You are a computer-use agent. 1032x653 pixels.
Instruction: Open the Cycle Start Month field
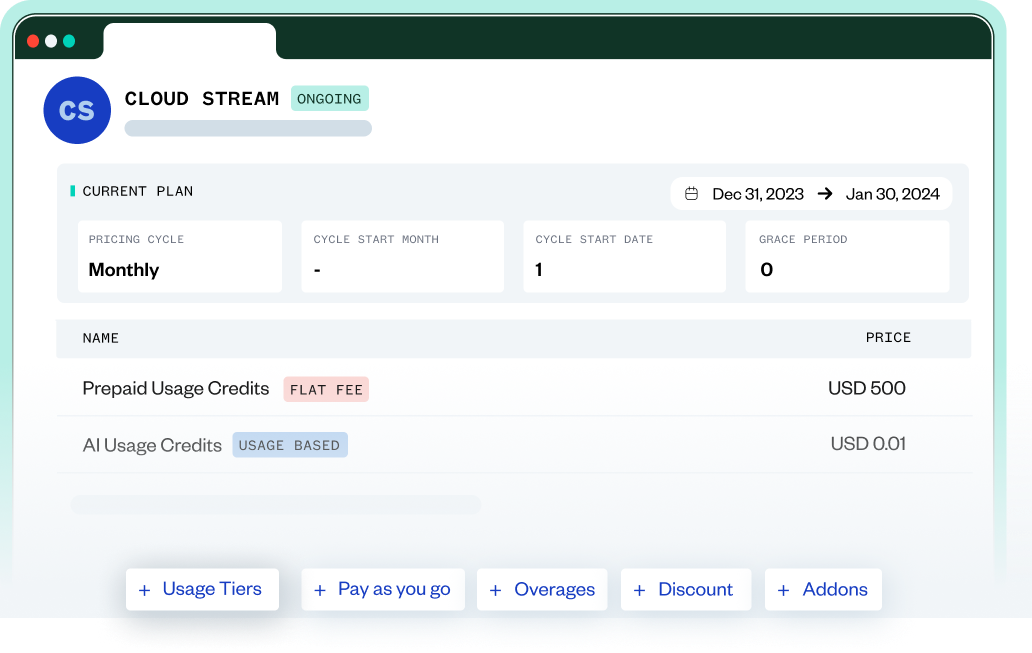pyautogui.click(x=402, y=257)
